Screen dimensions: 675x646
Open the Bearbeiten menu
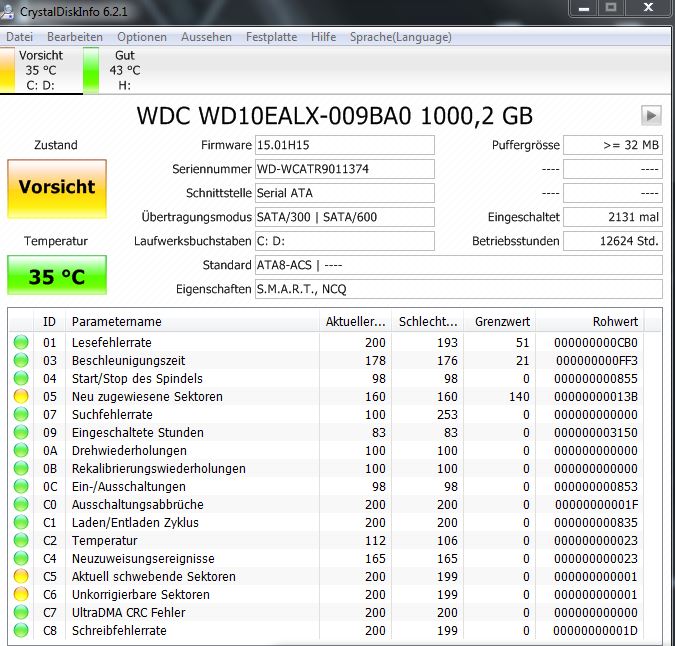click(x=75, y=37)
